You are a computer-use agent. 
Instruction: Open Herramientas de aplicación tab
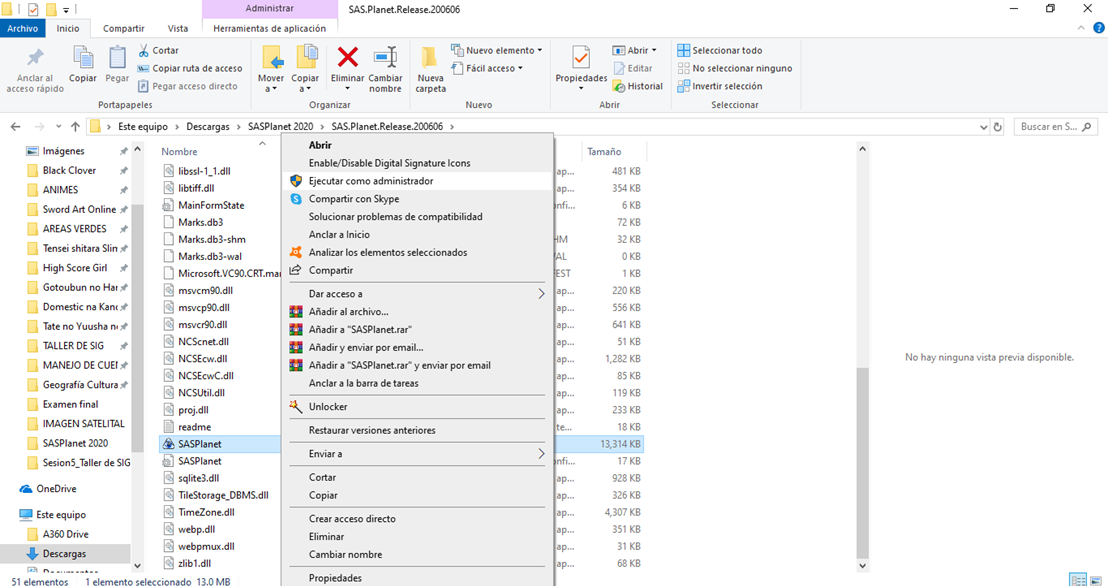coord(269,28)
